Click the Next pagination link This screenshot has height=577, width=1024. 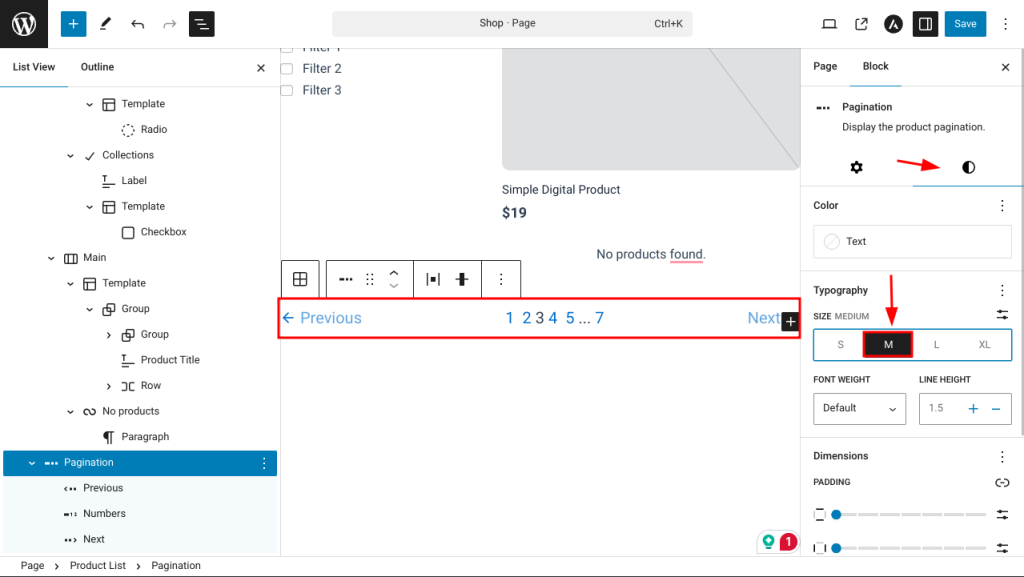pos(763,318)
